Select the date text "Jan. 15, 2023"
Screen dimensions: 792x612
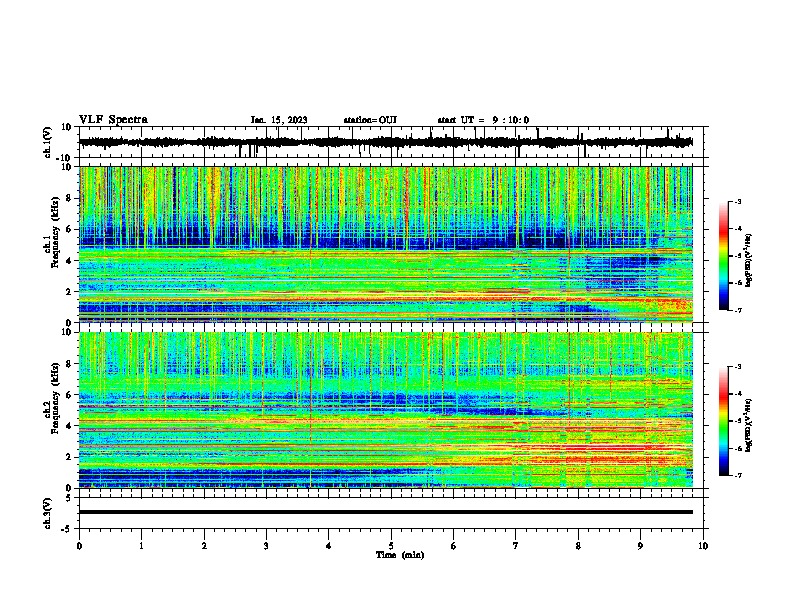(x=279, y=120)
